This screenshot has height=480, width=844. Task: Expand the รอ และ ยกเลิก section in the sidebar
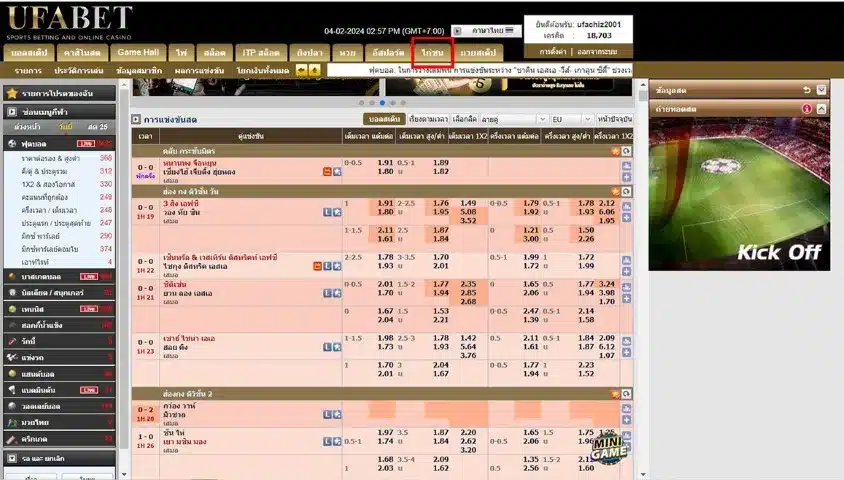(59, 458)
